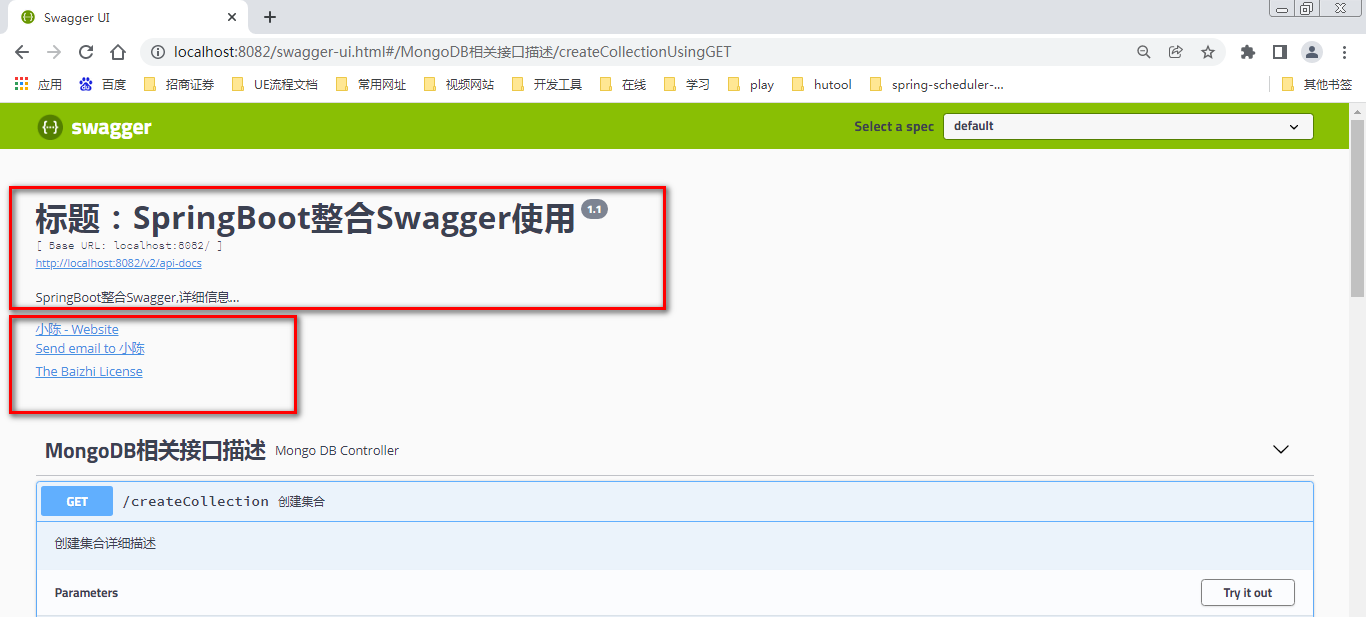Image resolution: width=1366 pixels, height=617 pixels.
Task: Open the spring-scheduler bookmark folder
Action: tap(937, 85)
